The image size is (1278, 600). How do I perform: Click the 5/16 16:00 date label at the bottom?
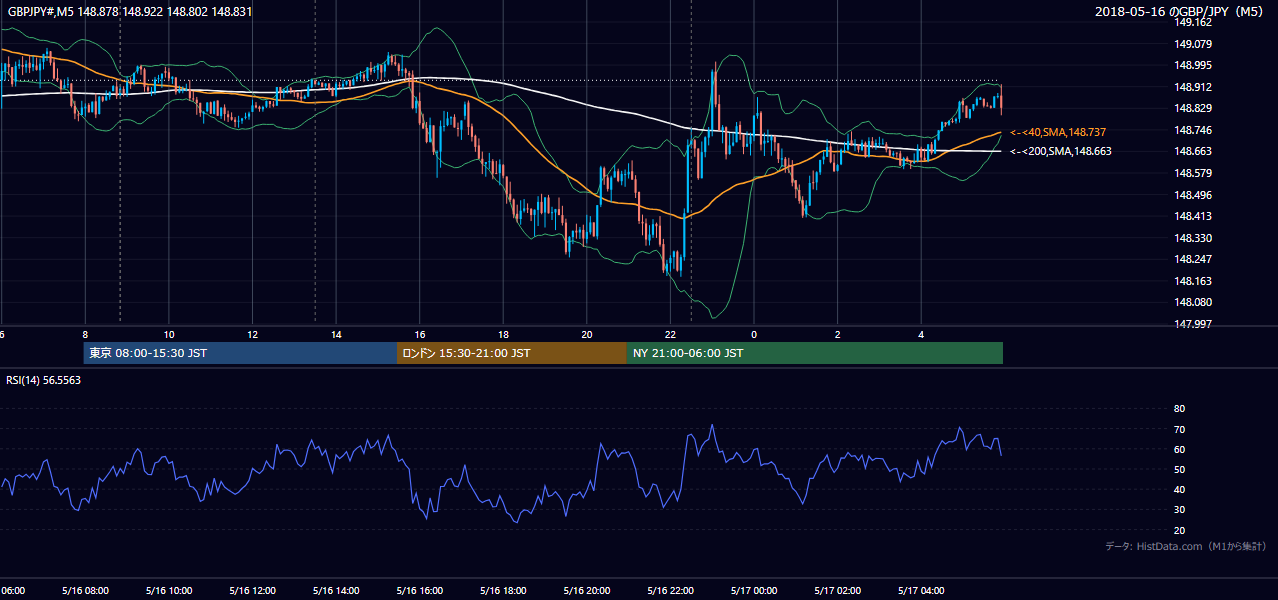pos(420,591)
